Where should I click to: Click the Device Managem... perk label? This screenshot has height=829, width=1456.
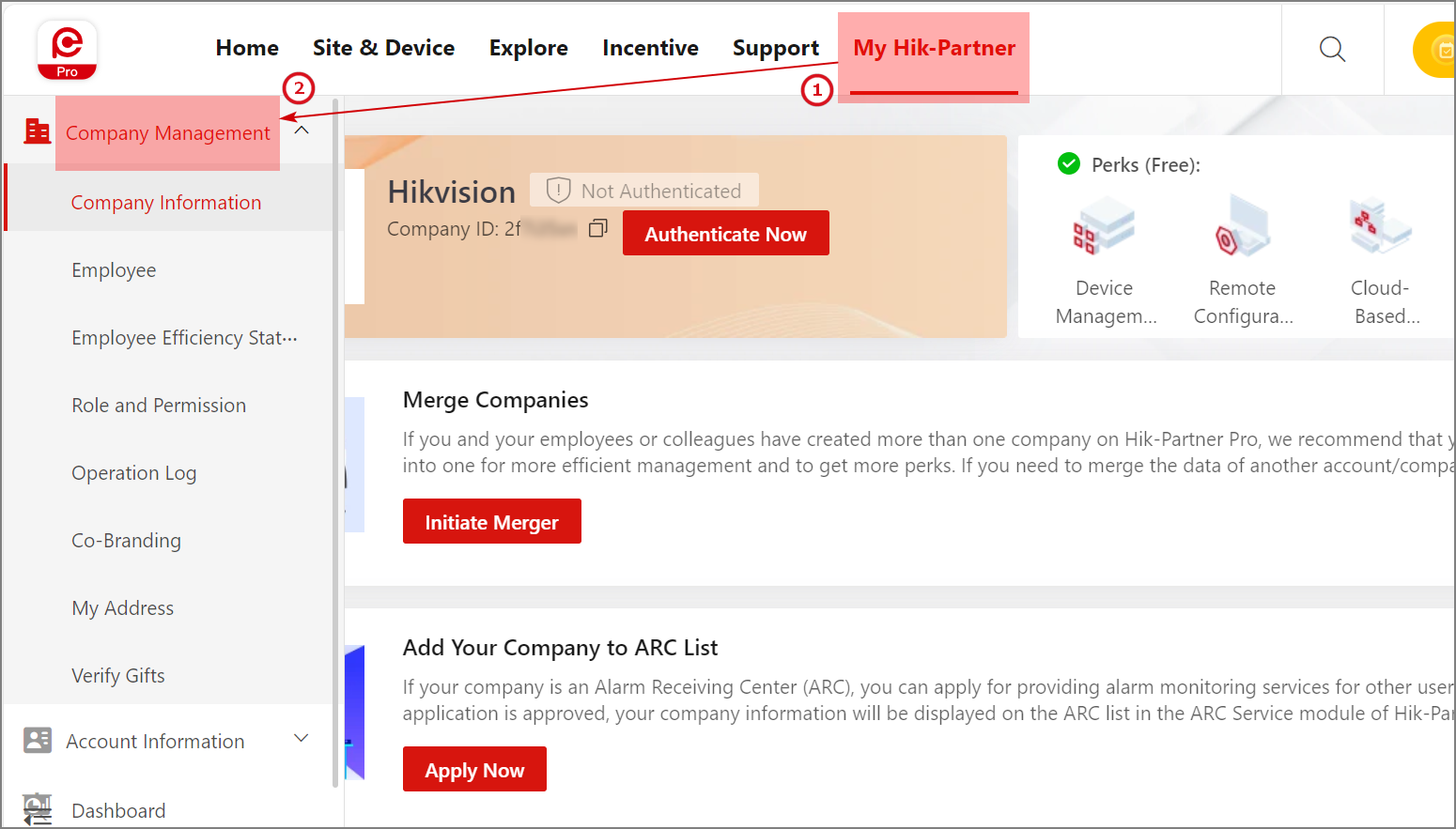point(1106,302)
